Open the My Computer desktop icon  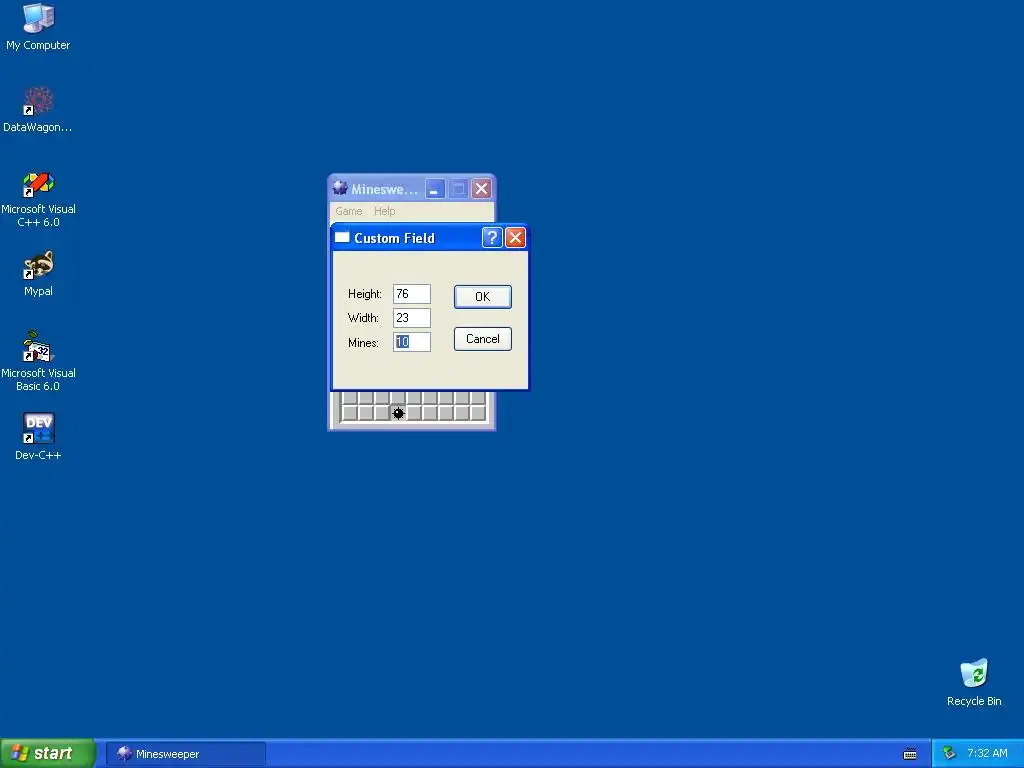38,27
